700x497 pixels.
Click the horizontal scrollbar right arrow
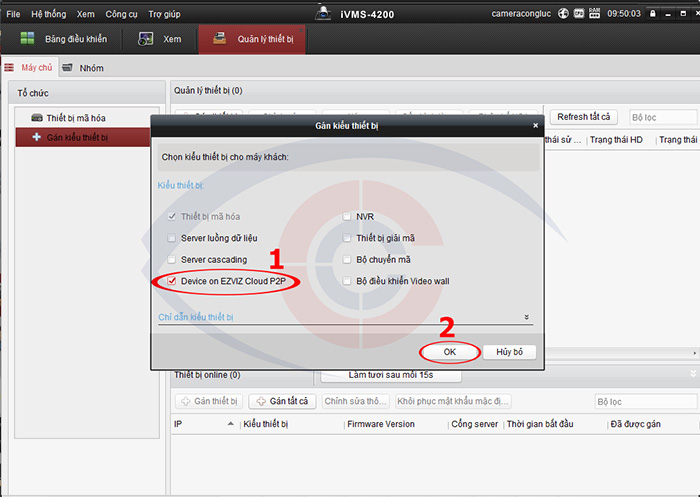coord(695,353)
